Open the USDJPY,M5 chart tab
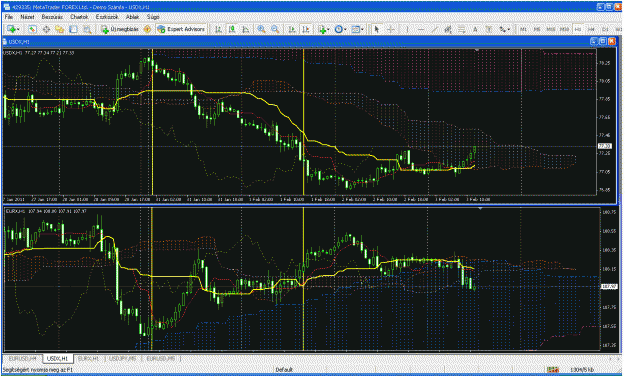The height and width of the screenshot is (376, 625). 123,358
